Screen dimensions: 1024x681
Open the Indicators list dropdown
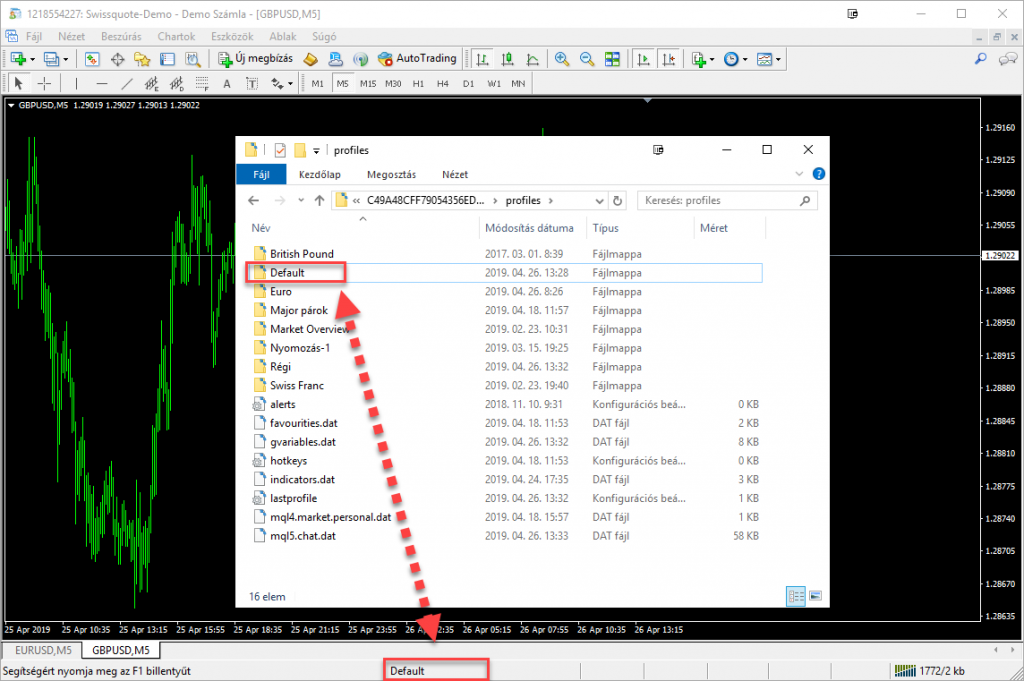pyautogui.click(x=712, y=60)
